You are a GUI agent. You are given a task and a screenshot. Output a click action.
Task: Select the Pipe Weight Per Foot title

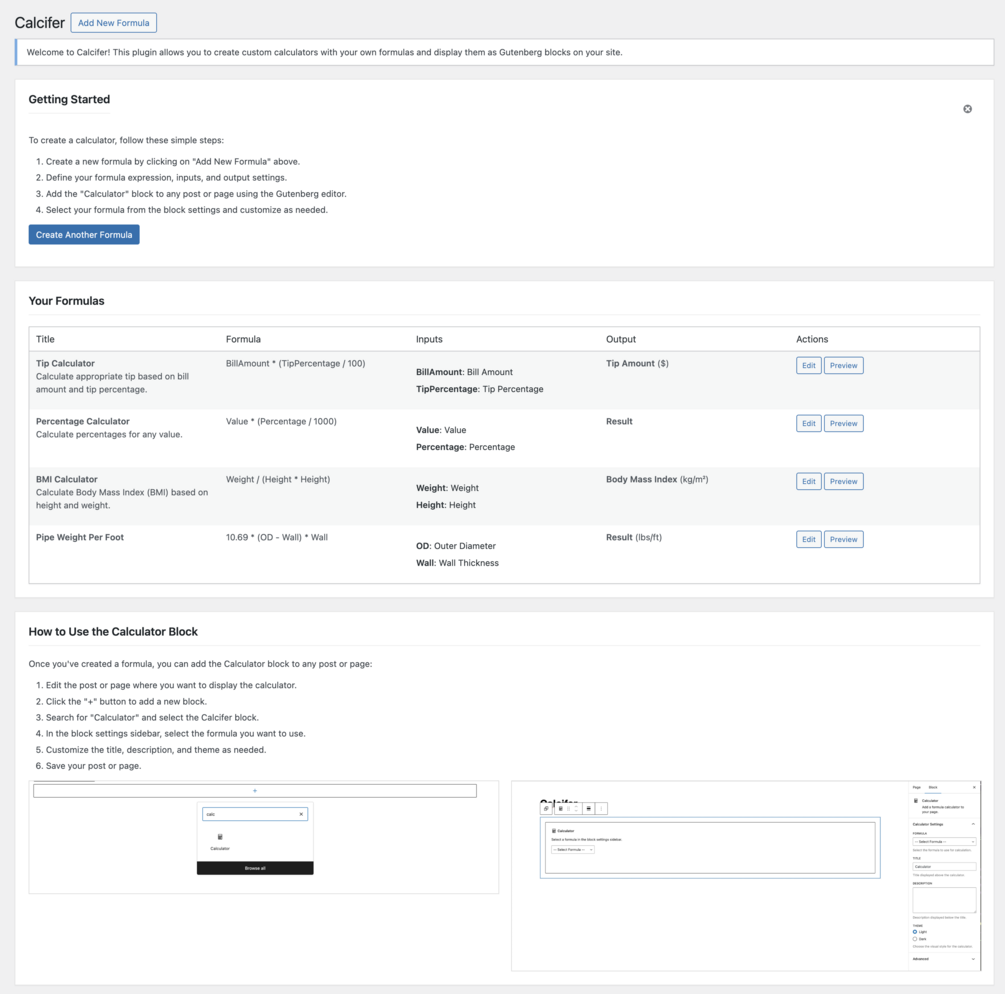pos(80,537)
